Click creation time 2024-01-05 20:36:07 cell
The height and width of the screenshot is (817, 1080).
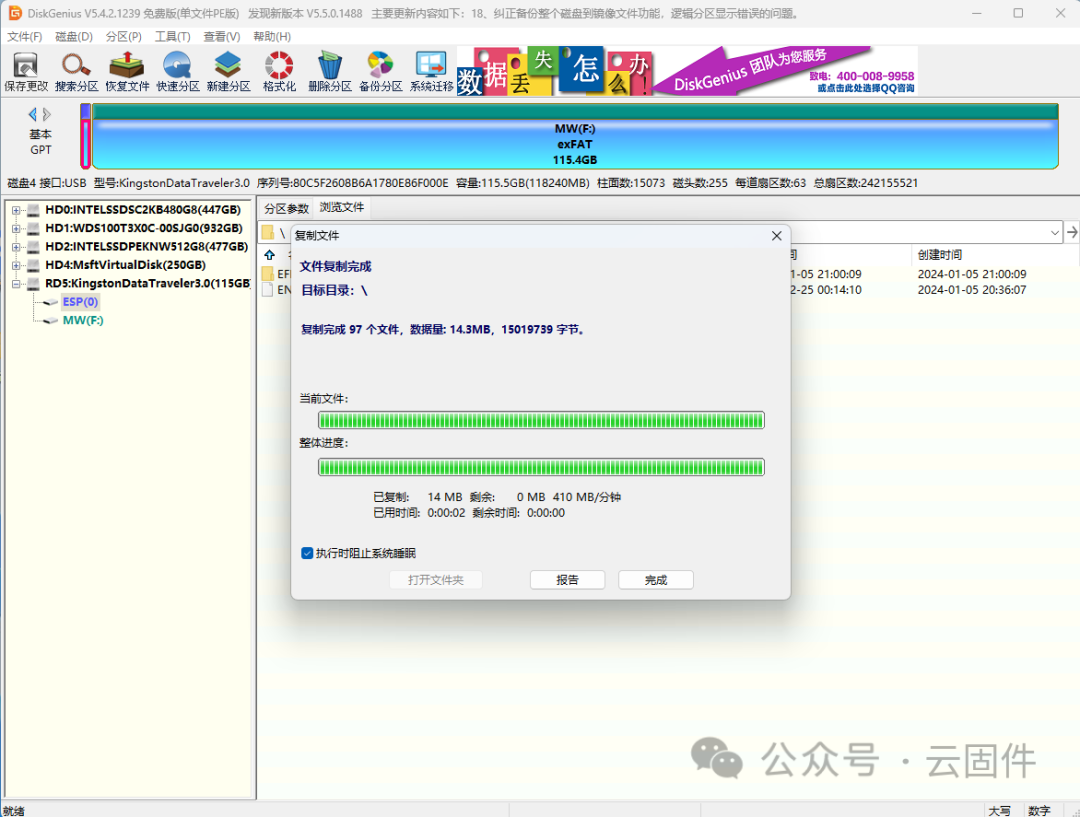[x=972, y=290]
